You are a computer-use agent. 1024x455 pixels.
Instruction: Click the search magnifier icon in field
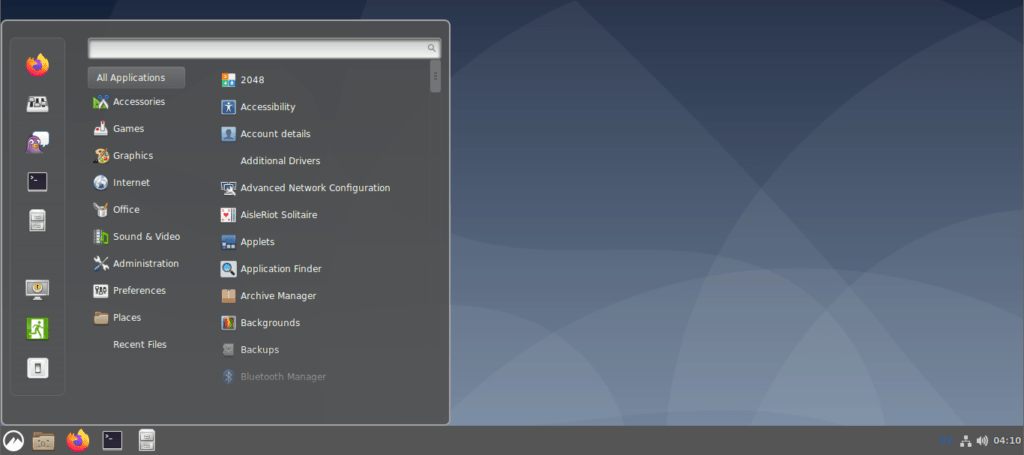pos(432,48)
